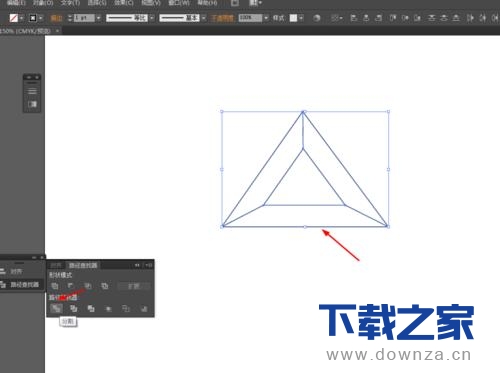Click Vertical Distribute Center icon
The width and height of the screenshot is (500, 373).
(x=444, y=18)
